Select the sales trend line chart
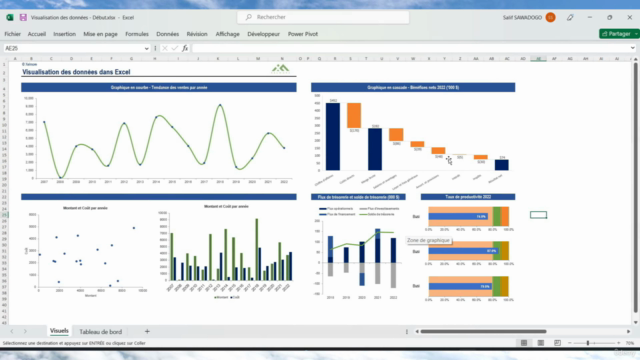 coord(159,140)
